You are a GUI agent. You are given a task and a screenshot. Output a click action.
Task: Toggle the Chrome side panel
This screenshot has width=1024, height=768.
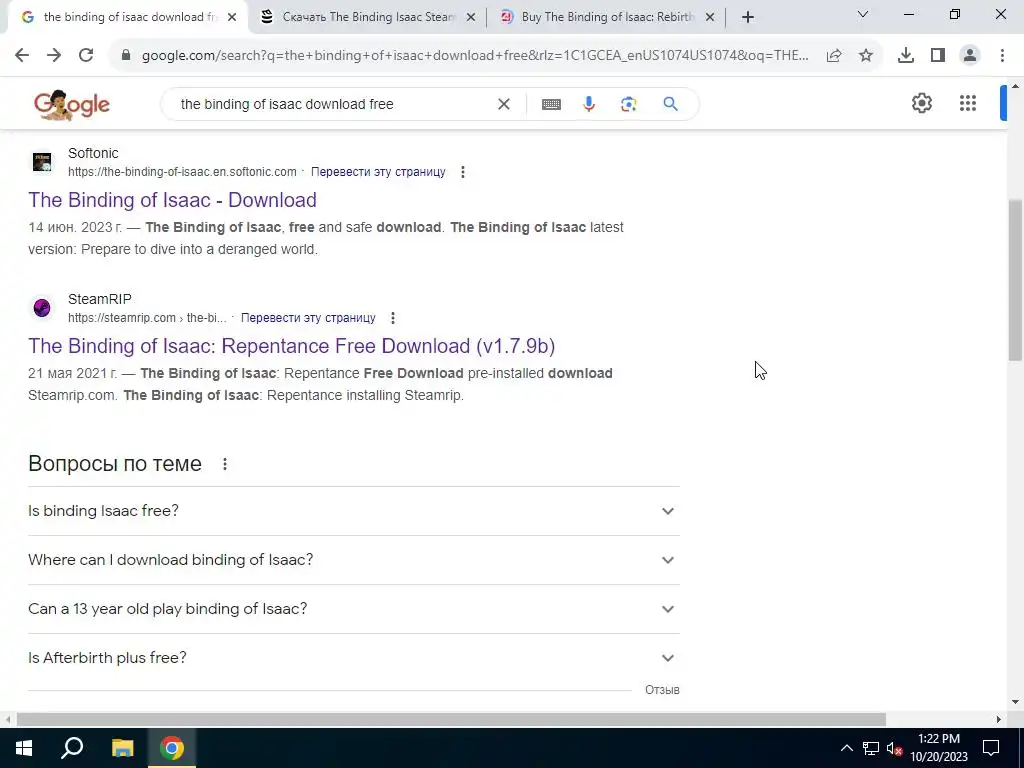(x=938, y=56)
